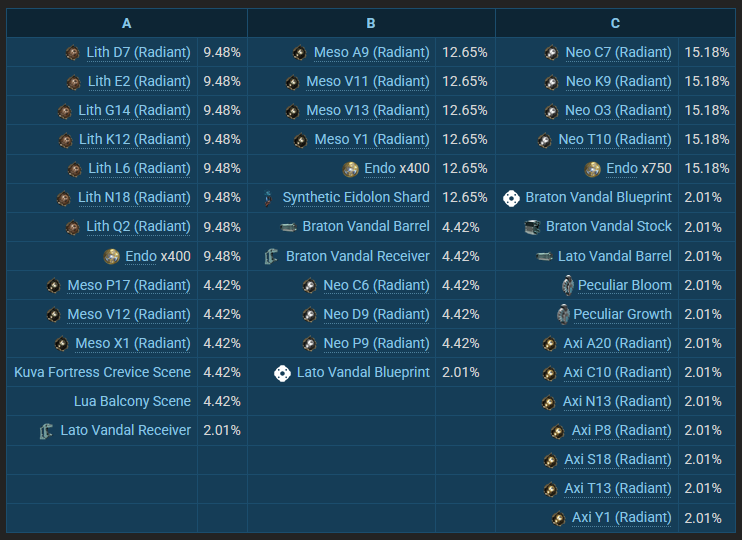This screenshot has width=742, height=540.
Task: Click the Braton Vandal Blueprint icon
Action: (512, 198)
